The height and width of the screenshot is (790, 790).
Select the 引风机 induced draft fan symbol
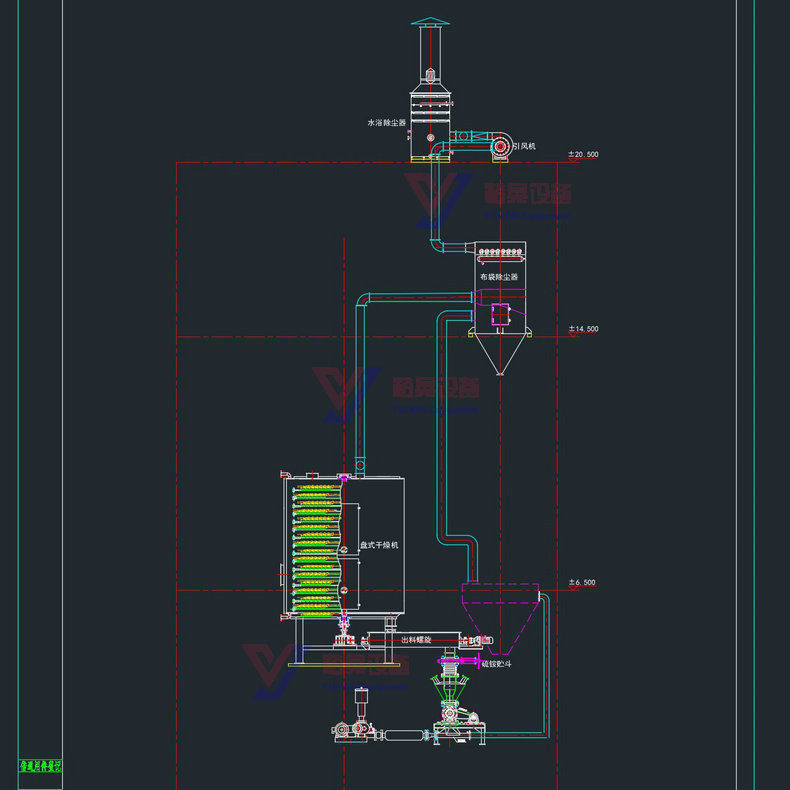499,148
